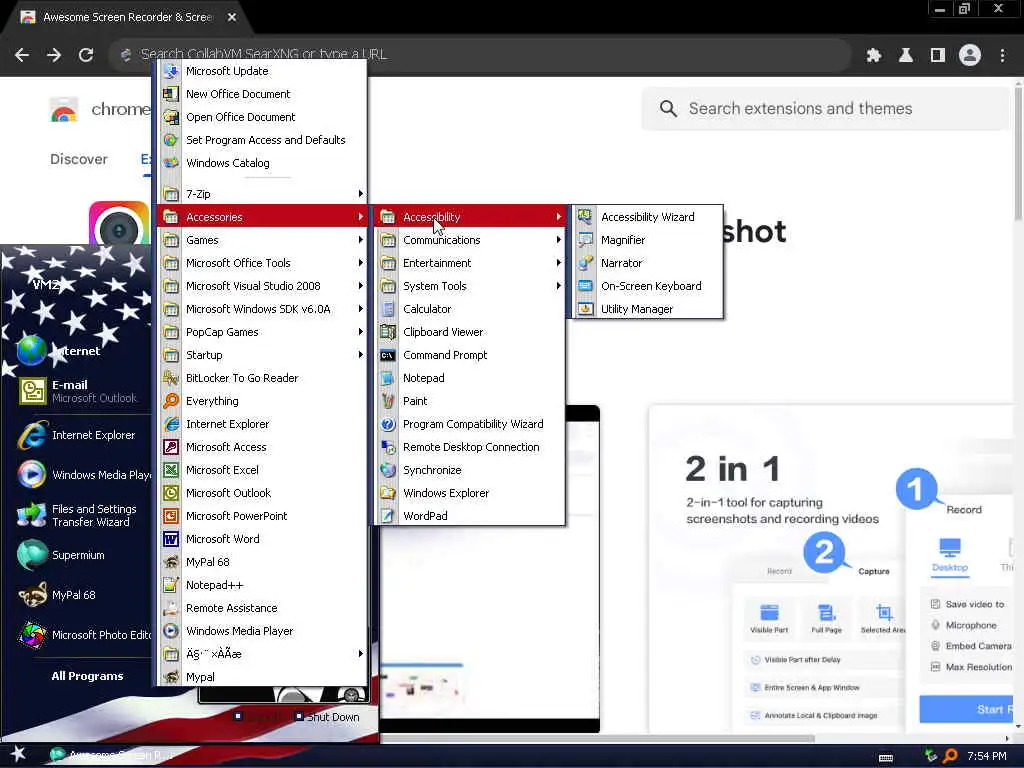Open Calculator from Accessories

[x=469, y=308]
